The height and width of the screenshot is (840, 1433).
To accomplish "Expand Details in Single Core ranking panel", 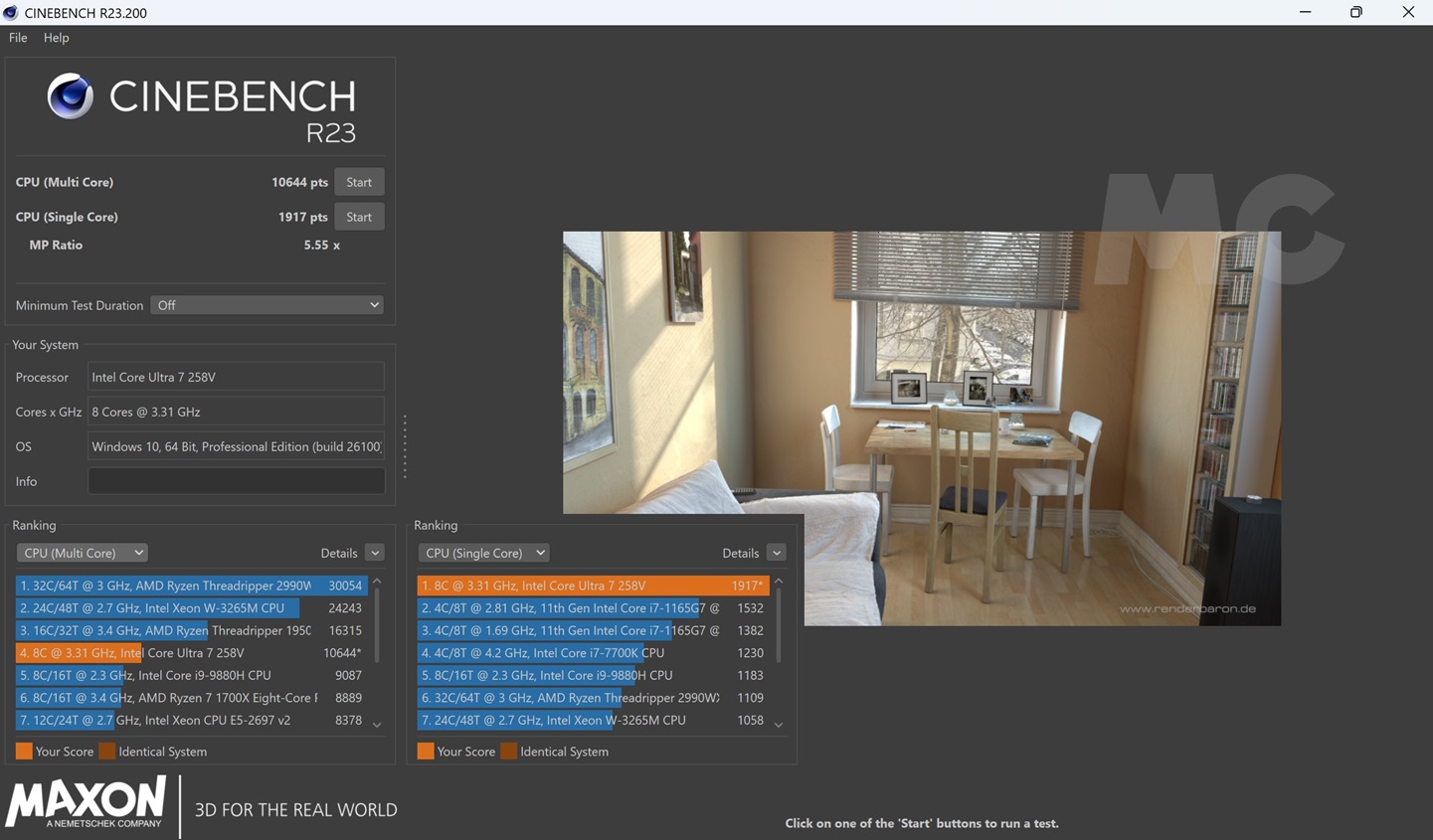I will [776, 553].
